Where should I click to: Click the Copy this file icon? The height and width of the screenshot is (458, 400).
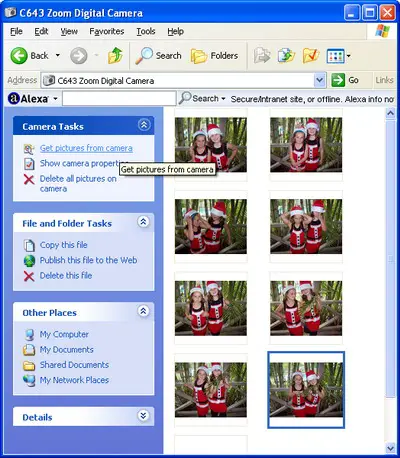coord(29,245)
